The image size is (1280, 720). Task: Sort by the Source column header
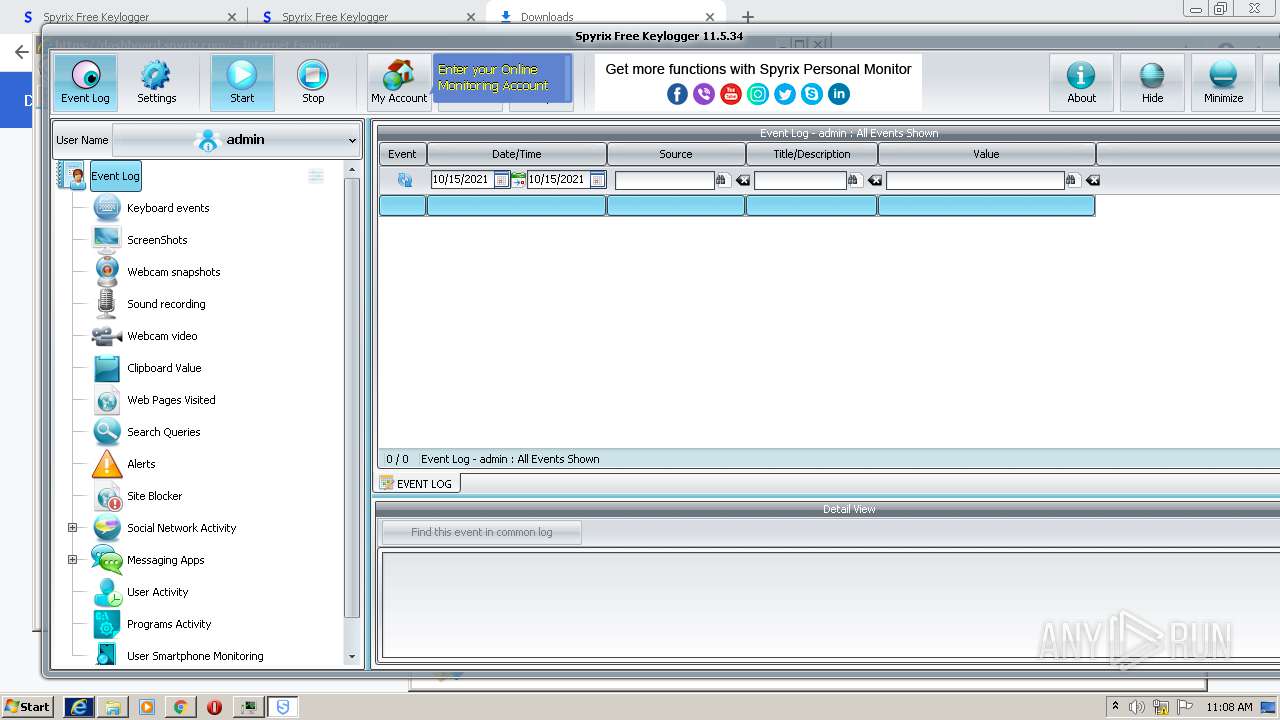tap(676, 154)
